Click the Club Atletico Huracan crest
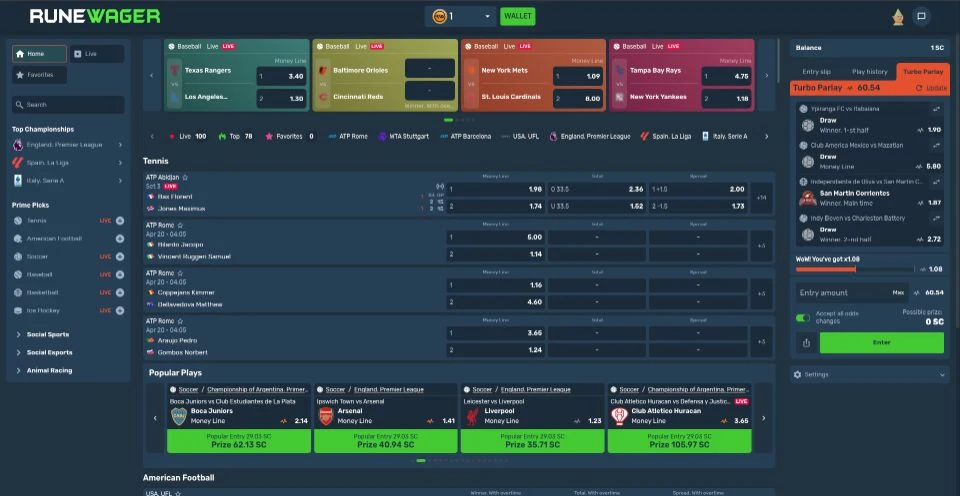Image resolution: width=960 pixels, height=496 pixels. (620, 416)
